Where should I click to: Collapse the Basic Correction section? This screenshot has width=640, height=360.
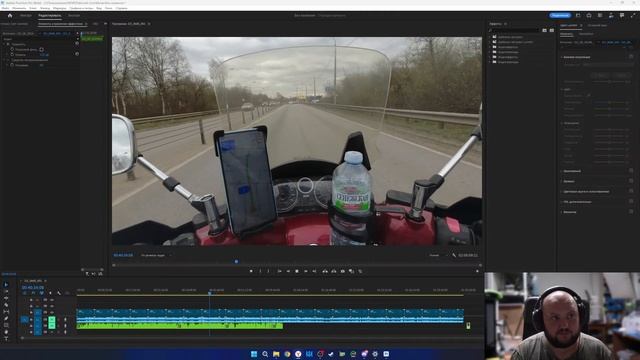[562, 57]
